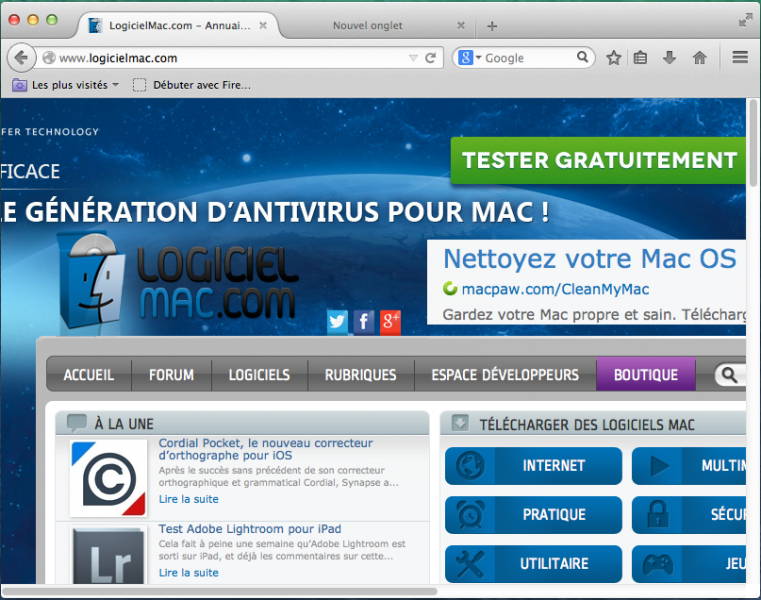Click the browser back arrow button
Image resolution: width=761 pixels, height=600 pixels.
click(x=21, y=58)
